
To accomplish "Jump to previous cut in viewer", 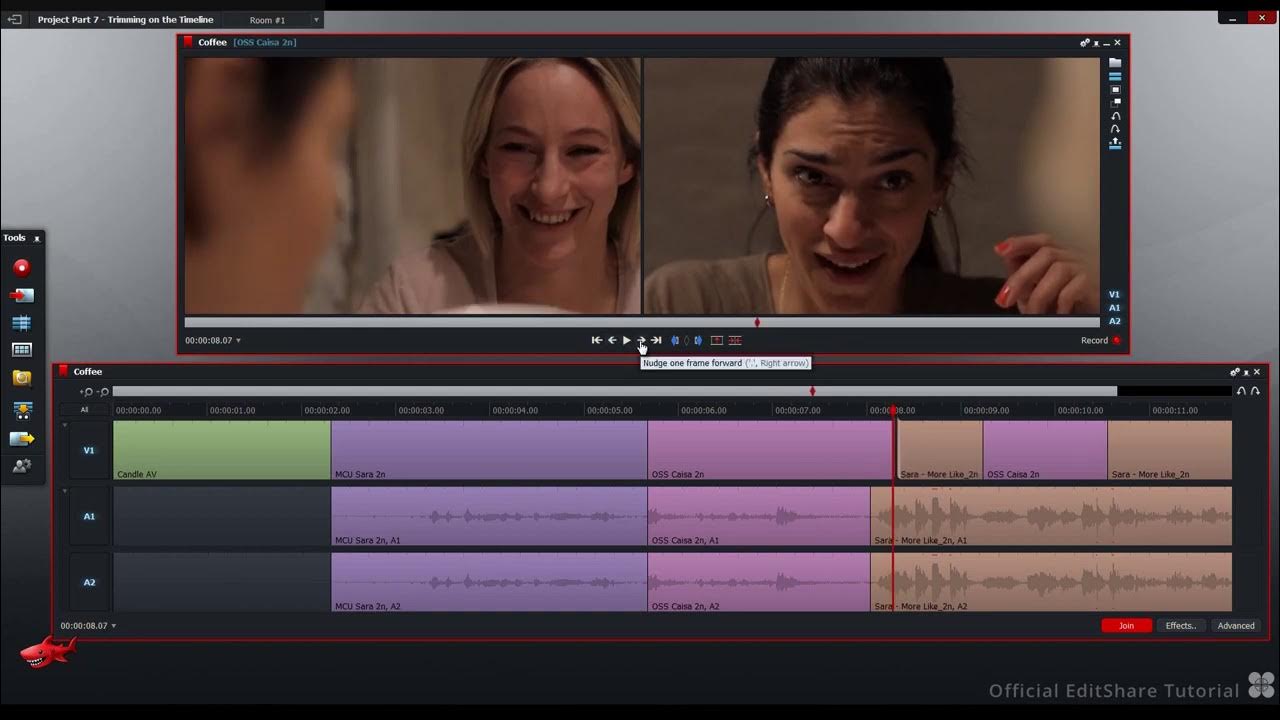I will coord(597,340).
